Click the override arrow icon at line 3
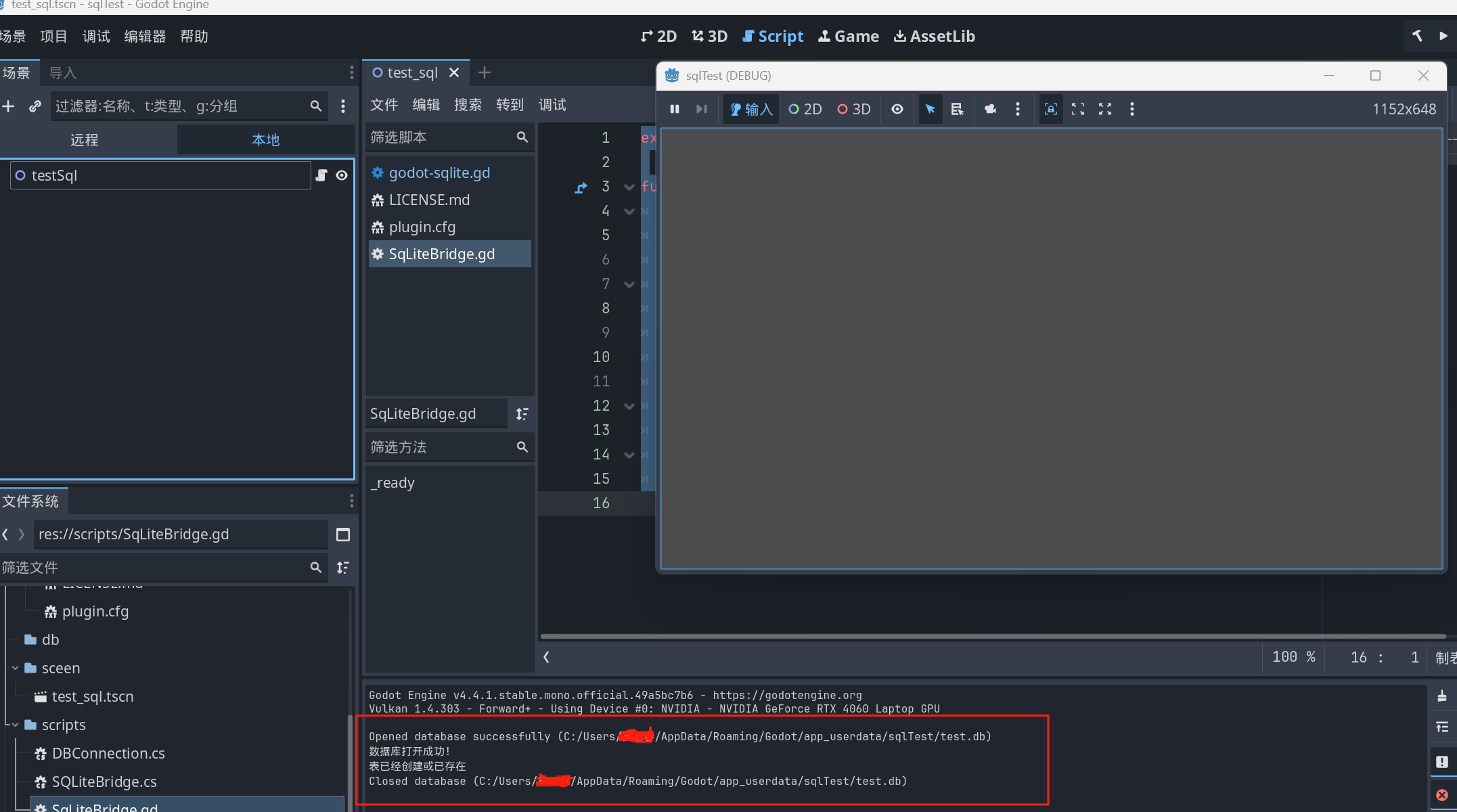The width and height of the screenshot is (1457, 812). [x=581, y=187]
